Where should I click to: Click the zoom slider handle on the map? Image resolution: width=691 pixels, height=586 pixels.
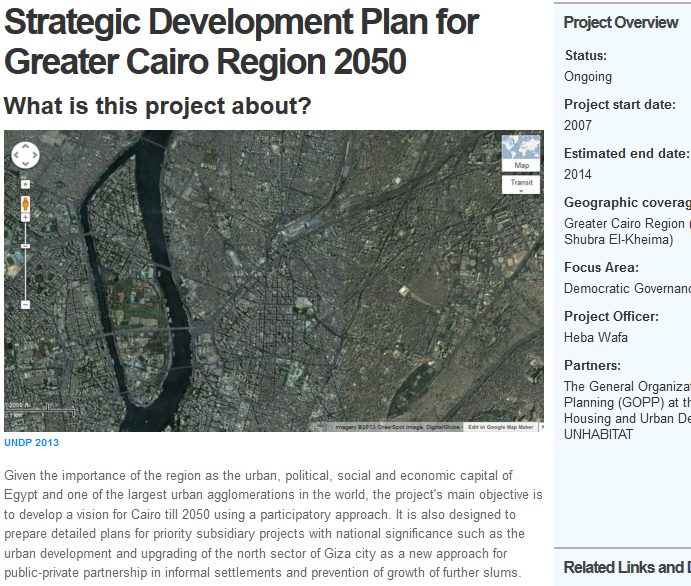25,245
